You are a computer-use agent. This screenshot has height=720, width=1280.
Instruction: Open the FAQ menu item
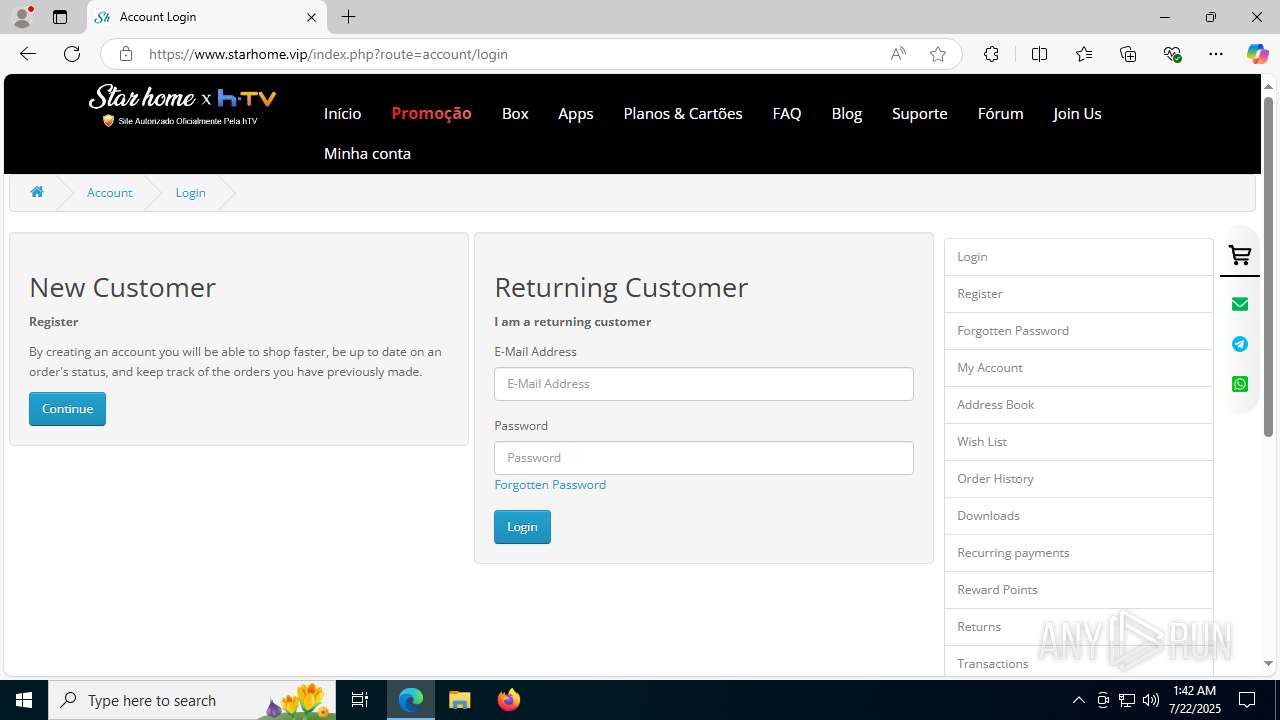click(x=787, y=113)
